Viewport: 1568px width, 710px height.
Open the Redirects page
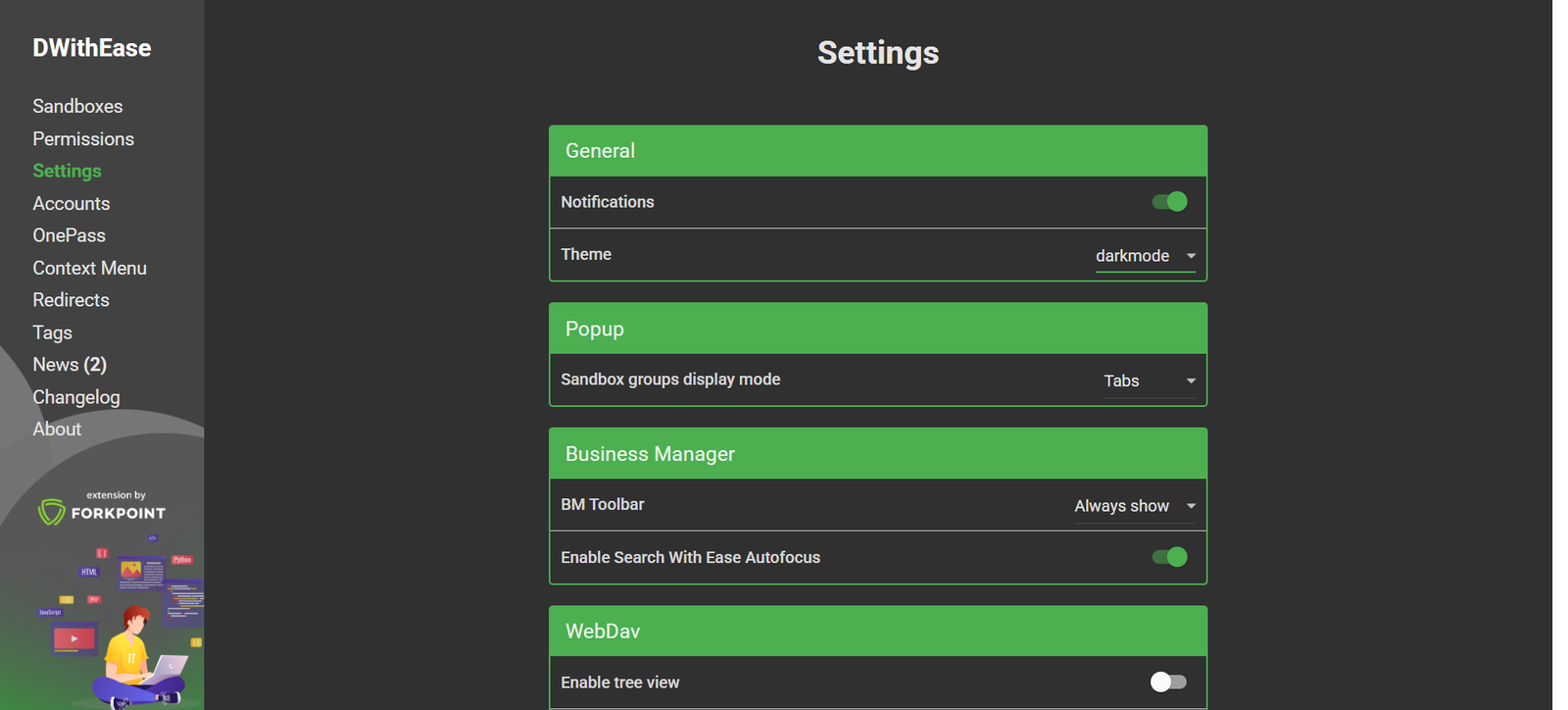(71, 300)
